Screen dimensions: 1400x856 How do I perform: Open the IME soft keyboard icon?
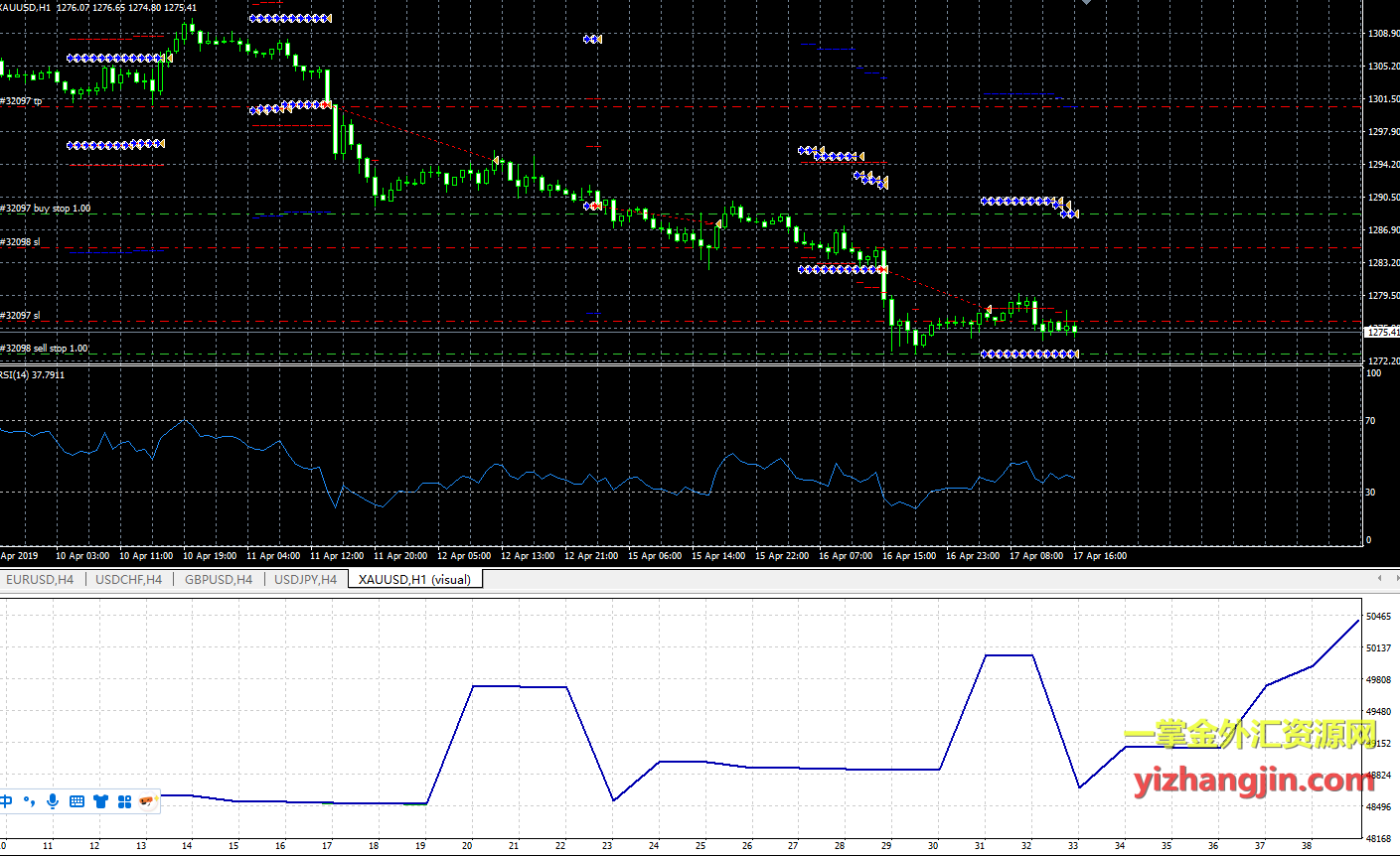click(x=77, y=800)
